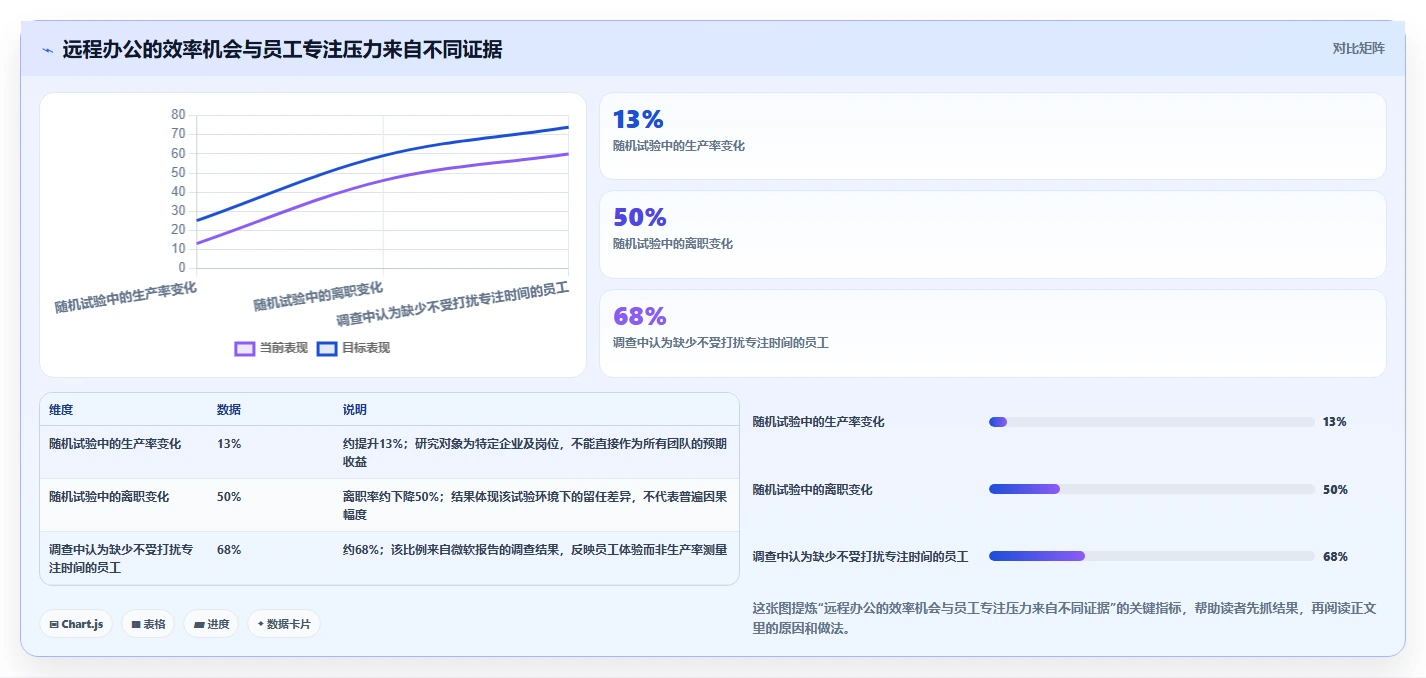The height and width of the screenshot is (678, 1426).
Task: Click the y-axis label 80 on the chart
Action: [x=178, y=115]
